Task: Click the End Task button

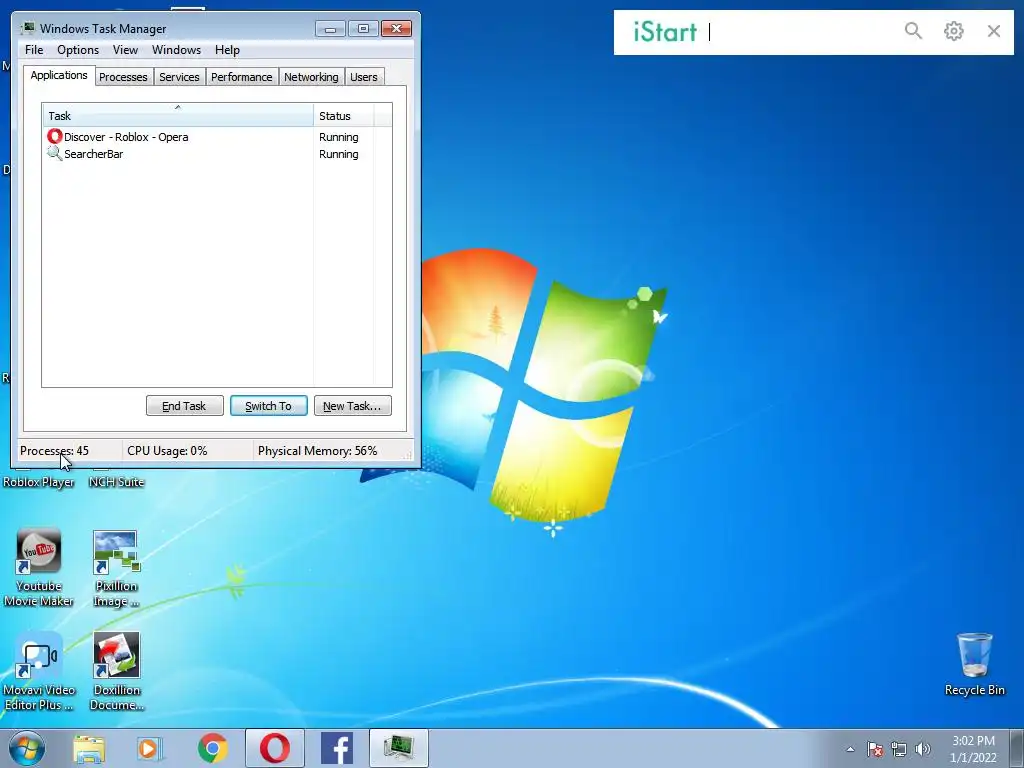Action: 184,406
